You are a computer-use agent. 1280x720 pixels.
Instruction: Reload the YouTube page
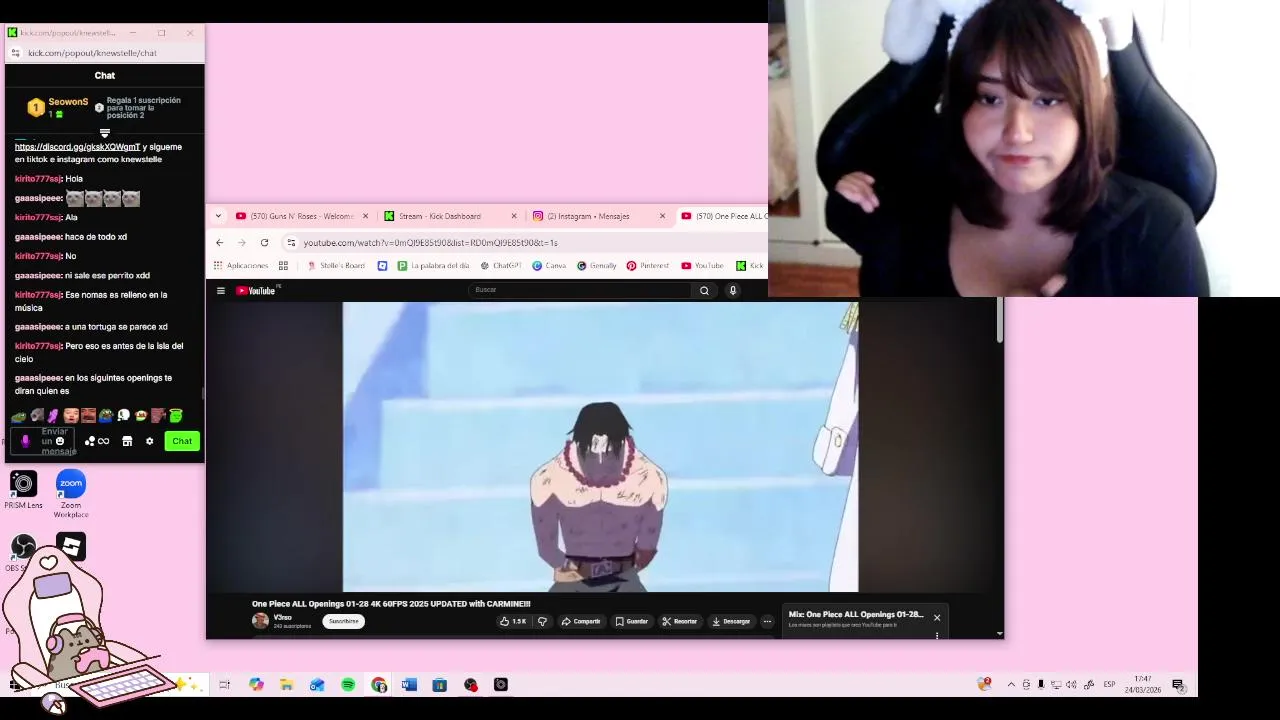[264, 242]
